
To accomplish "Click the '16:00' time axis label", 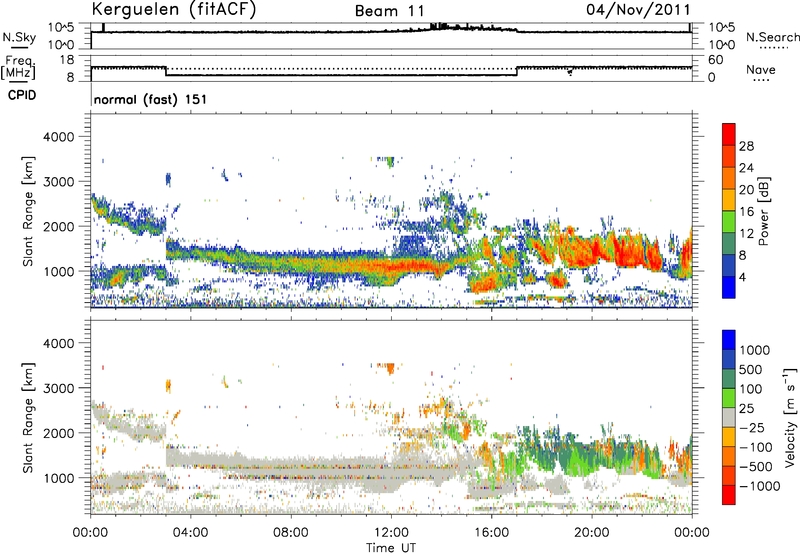I will 491,533.
